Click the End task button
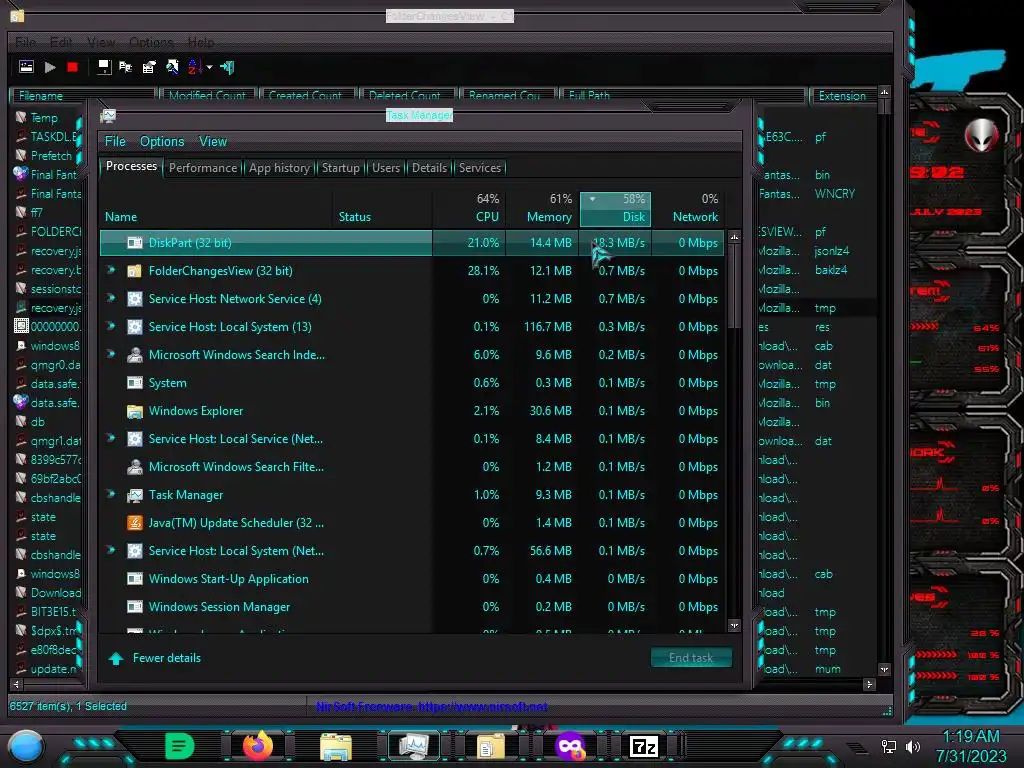This screenshot has height=768, width=1024. click(691, 658)
